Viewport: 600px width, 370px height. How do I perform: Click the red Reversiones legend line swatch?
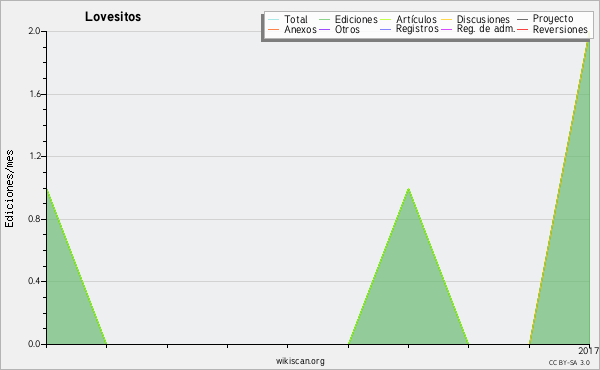(522, 29)
